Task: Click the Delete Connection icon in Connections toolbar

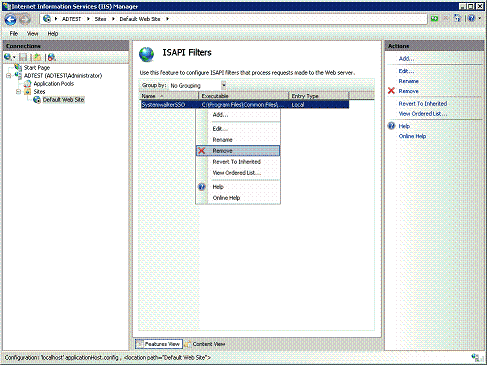Action: point(52,57)
